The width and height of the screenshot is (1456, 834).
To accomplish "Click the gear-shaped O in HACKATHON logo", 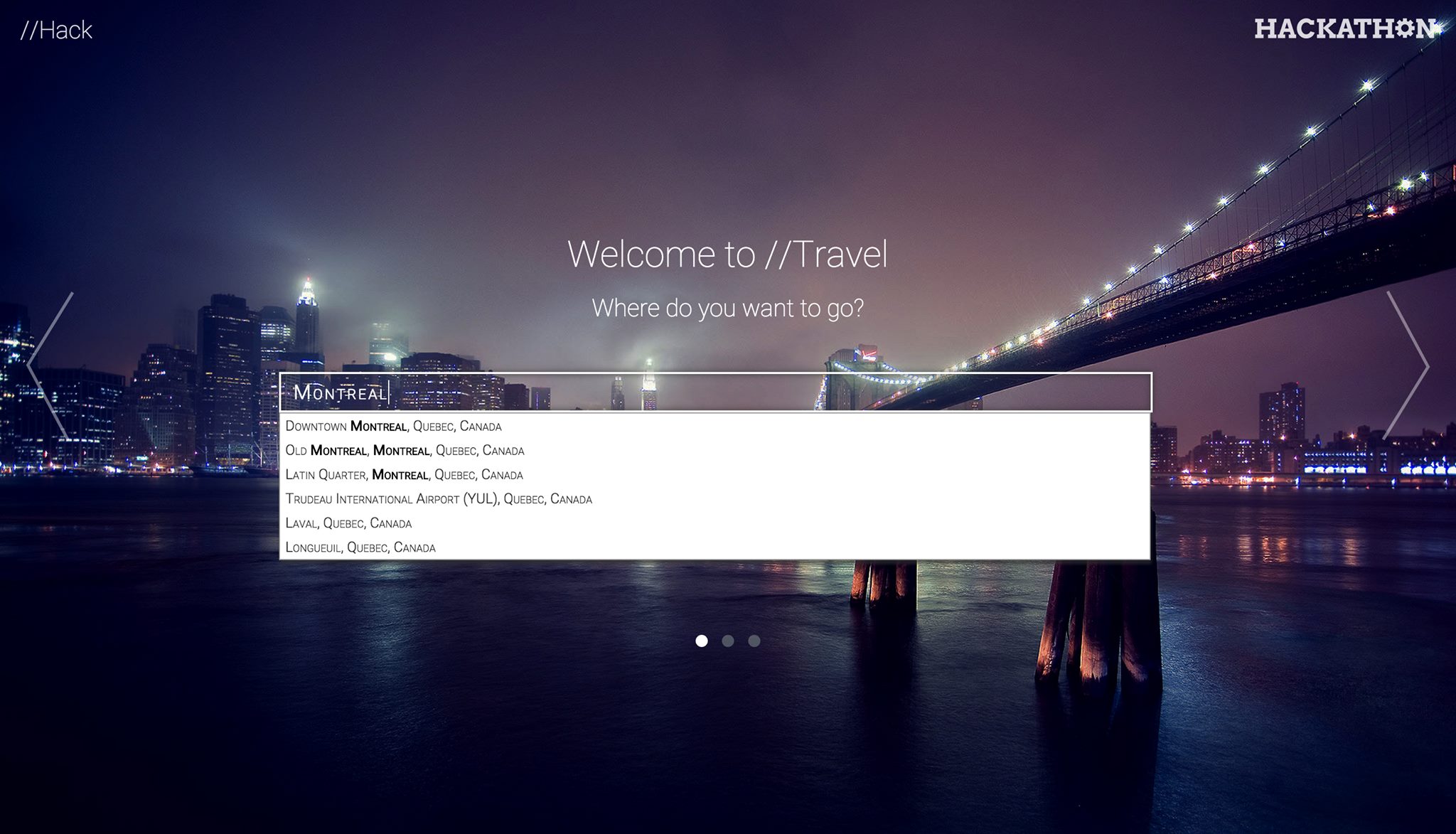I will click(x=1404, y=28).
